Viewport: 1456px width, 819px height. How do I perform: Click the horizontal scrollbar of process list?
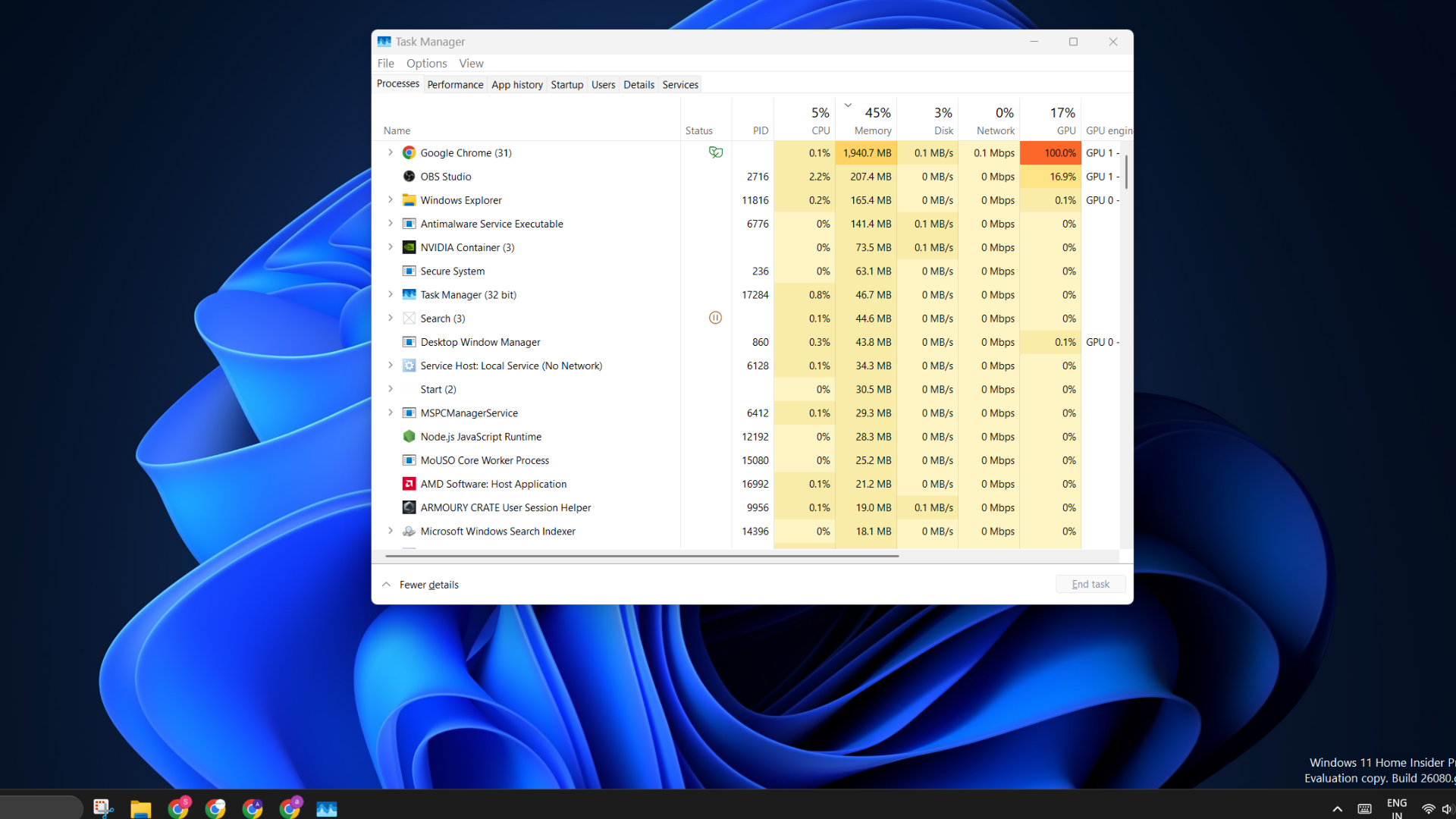pos(642,556)
